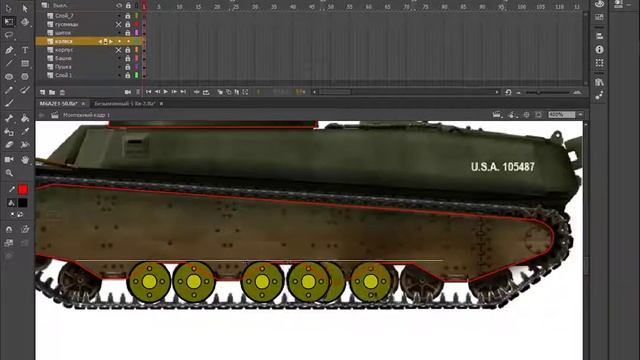640x360 pixels.
Task: Switch to M4A2E1-50.fla document tab
Action: 58,104
